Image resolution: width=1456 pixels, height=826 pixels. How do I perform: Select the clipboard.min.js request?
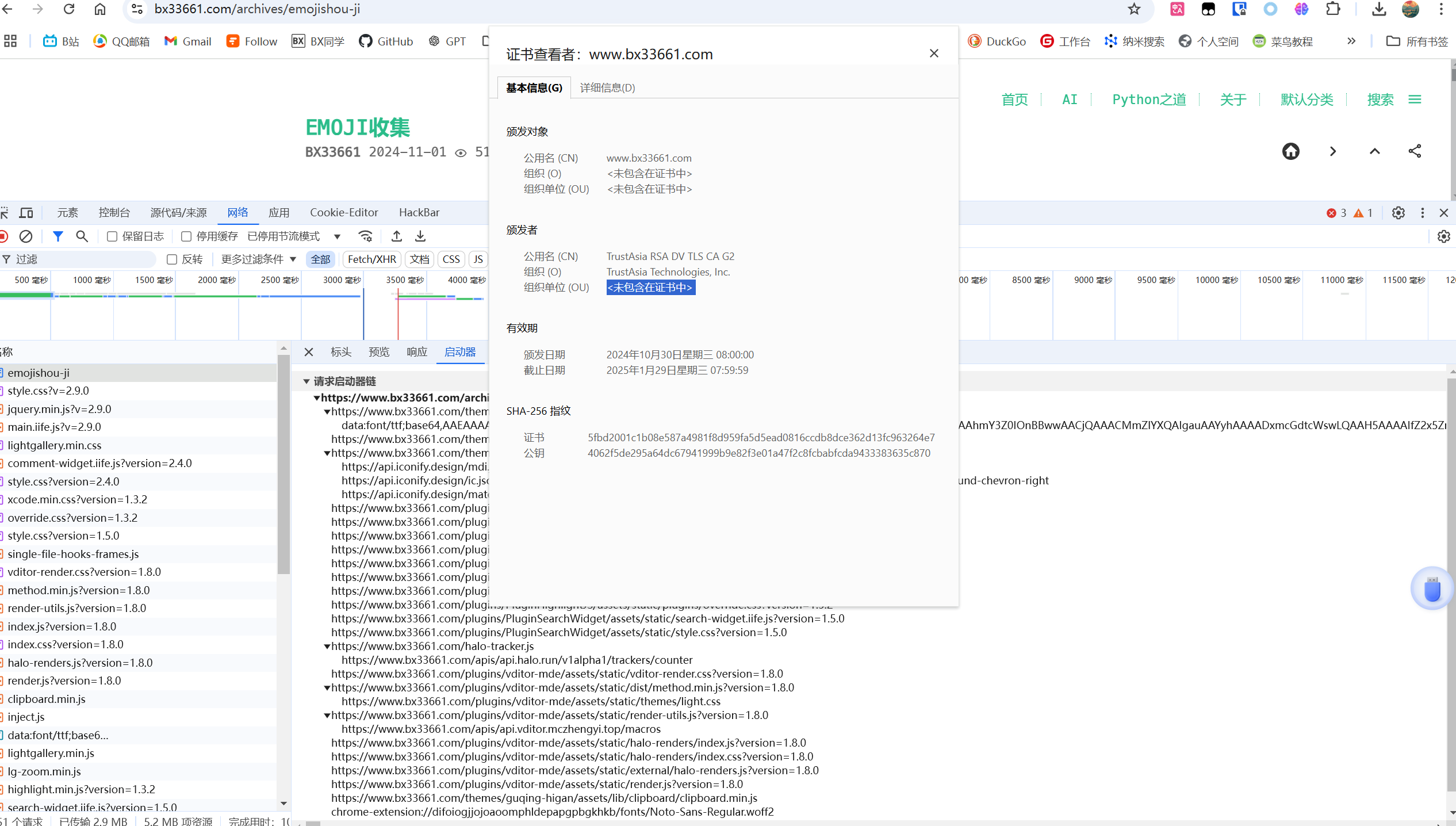(138, 699)
